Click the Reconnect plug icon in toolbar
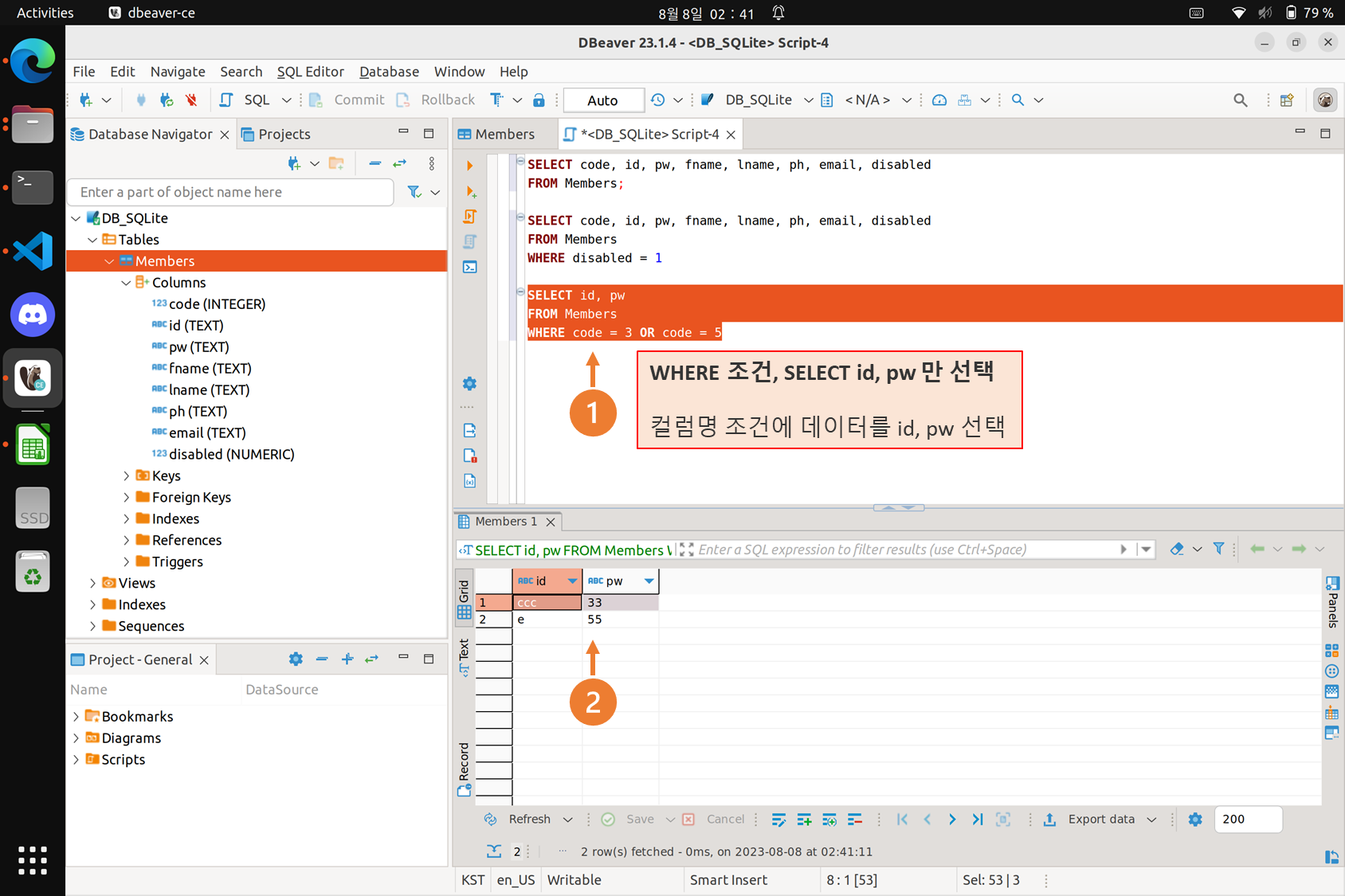 click(x=167, y=100)
